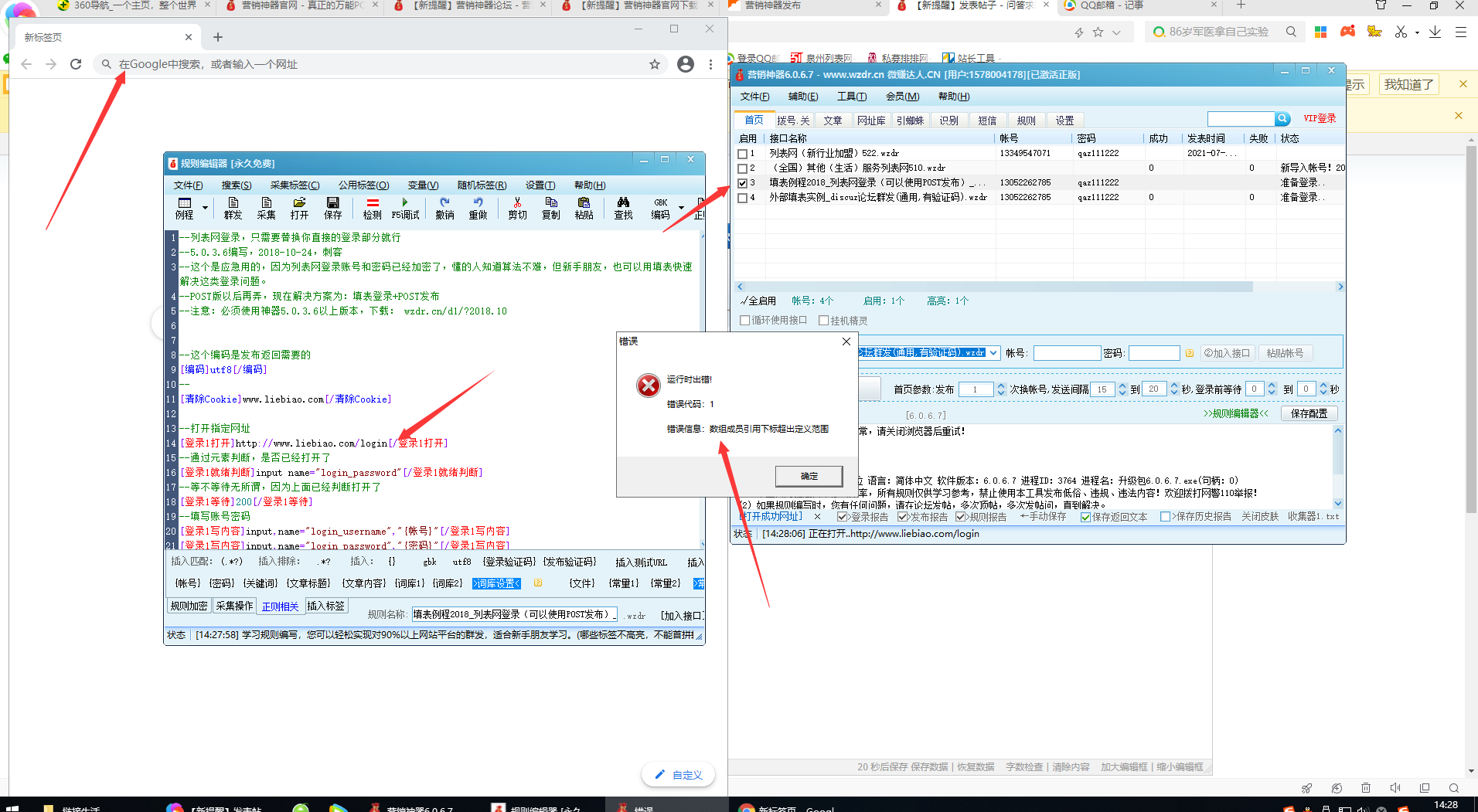Click the 保存配置 button
Image resolution: width=1478 pixels, height=812 pixels.
[x=1309, y=413]
